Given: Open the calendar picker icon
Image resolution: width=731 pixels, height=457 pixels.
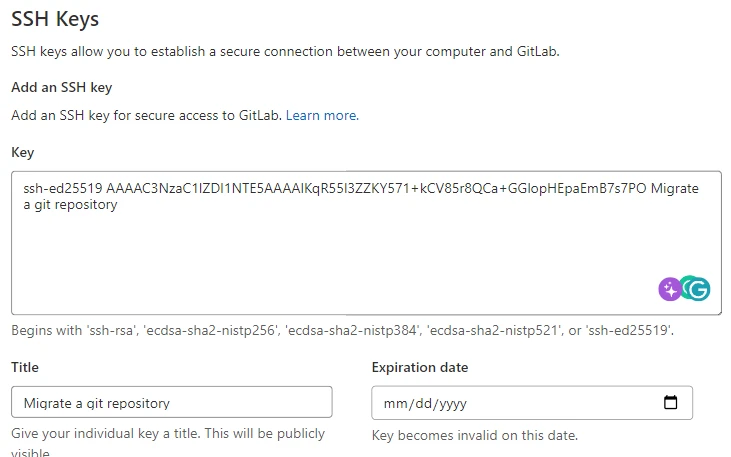Looking at the screenshot, I should pyautogui.click(x=671, y=403).
